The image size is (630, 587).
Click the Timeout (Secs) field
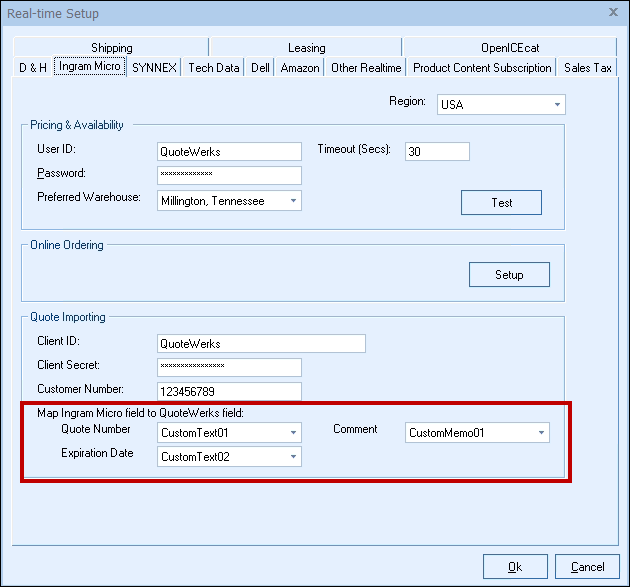[437, 151]
